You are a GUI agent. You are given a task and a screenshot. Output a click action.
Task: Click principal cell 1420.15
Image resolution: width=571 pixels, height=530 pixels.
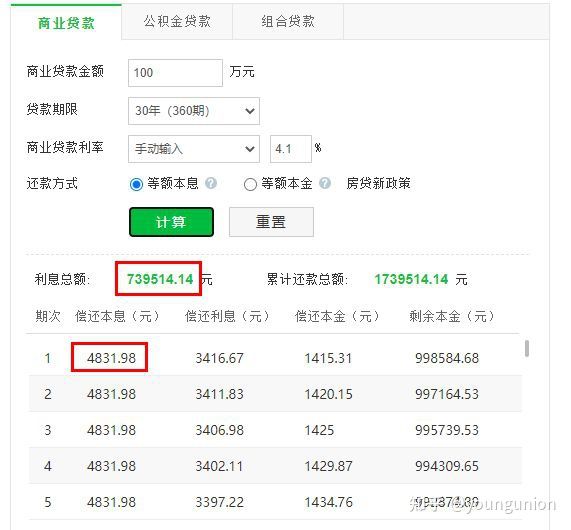(328, 394)
